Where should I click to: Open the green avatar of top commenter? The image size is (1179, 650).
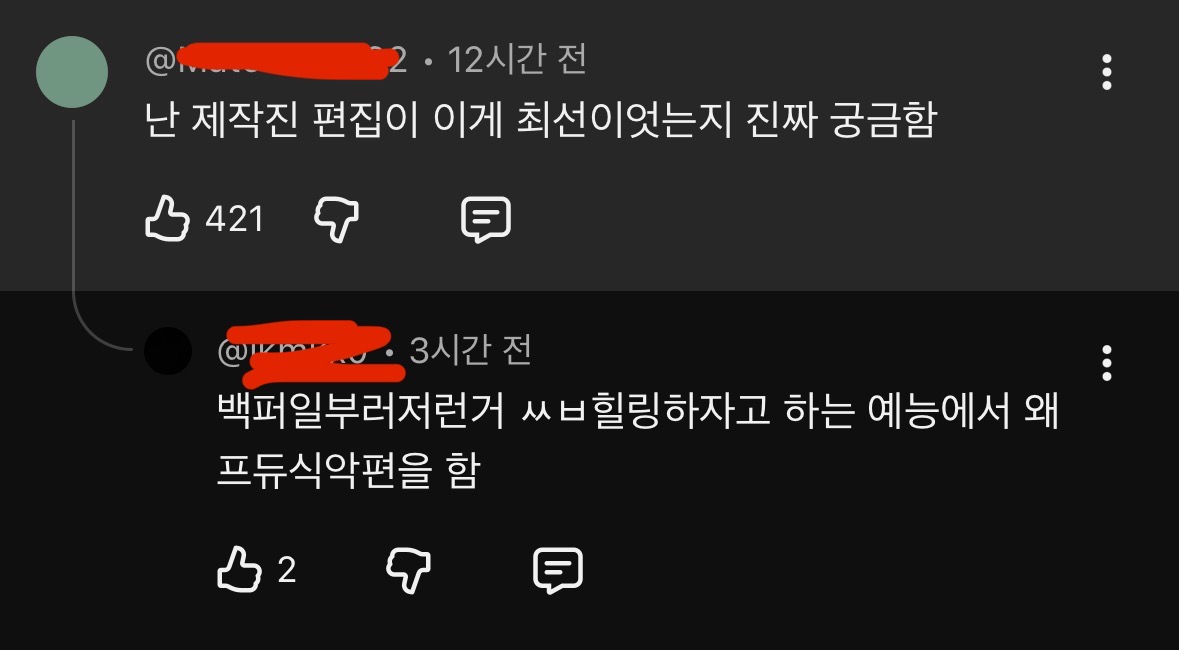click(72, 72)
